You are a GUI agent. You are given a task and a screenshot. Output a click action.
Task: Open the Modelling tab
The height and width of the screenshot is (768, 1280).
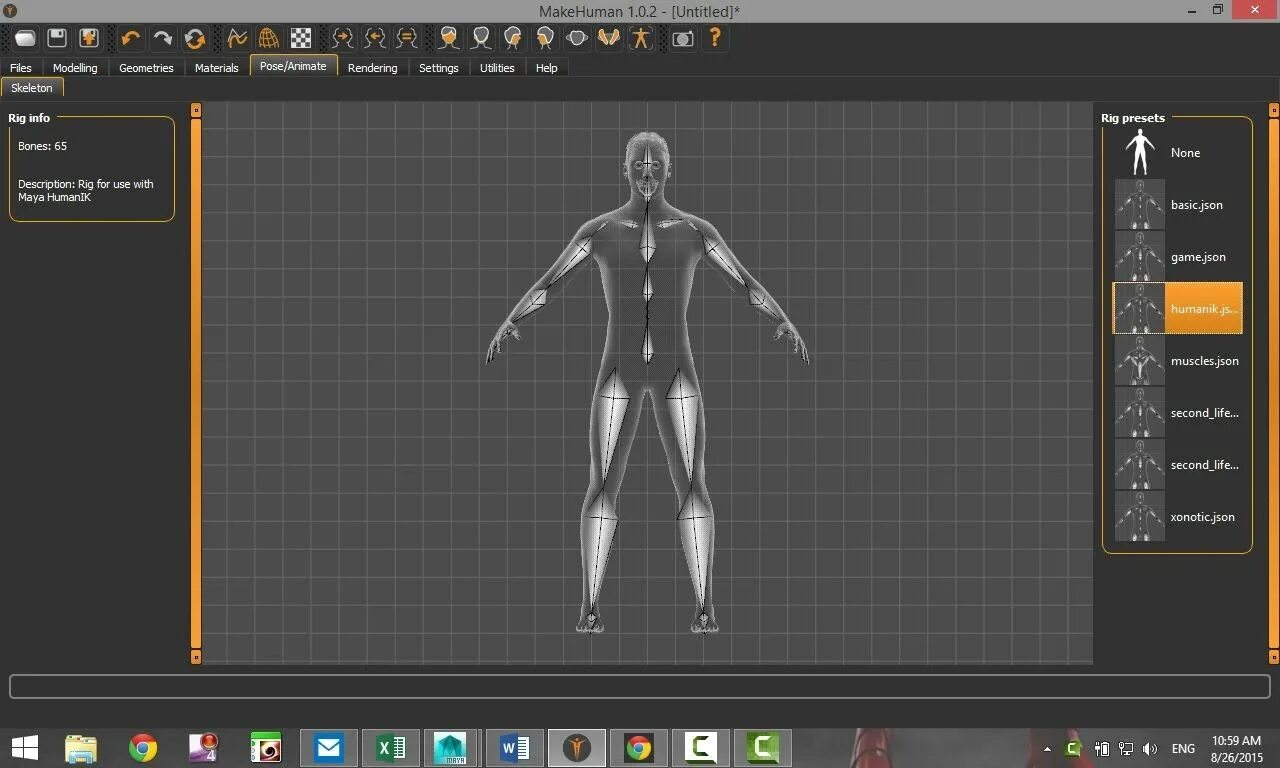pyautogui.click(x=75, y=67)
